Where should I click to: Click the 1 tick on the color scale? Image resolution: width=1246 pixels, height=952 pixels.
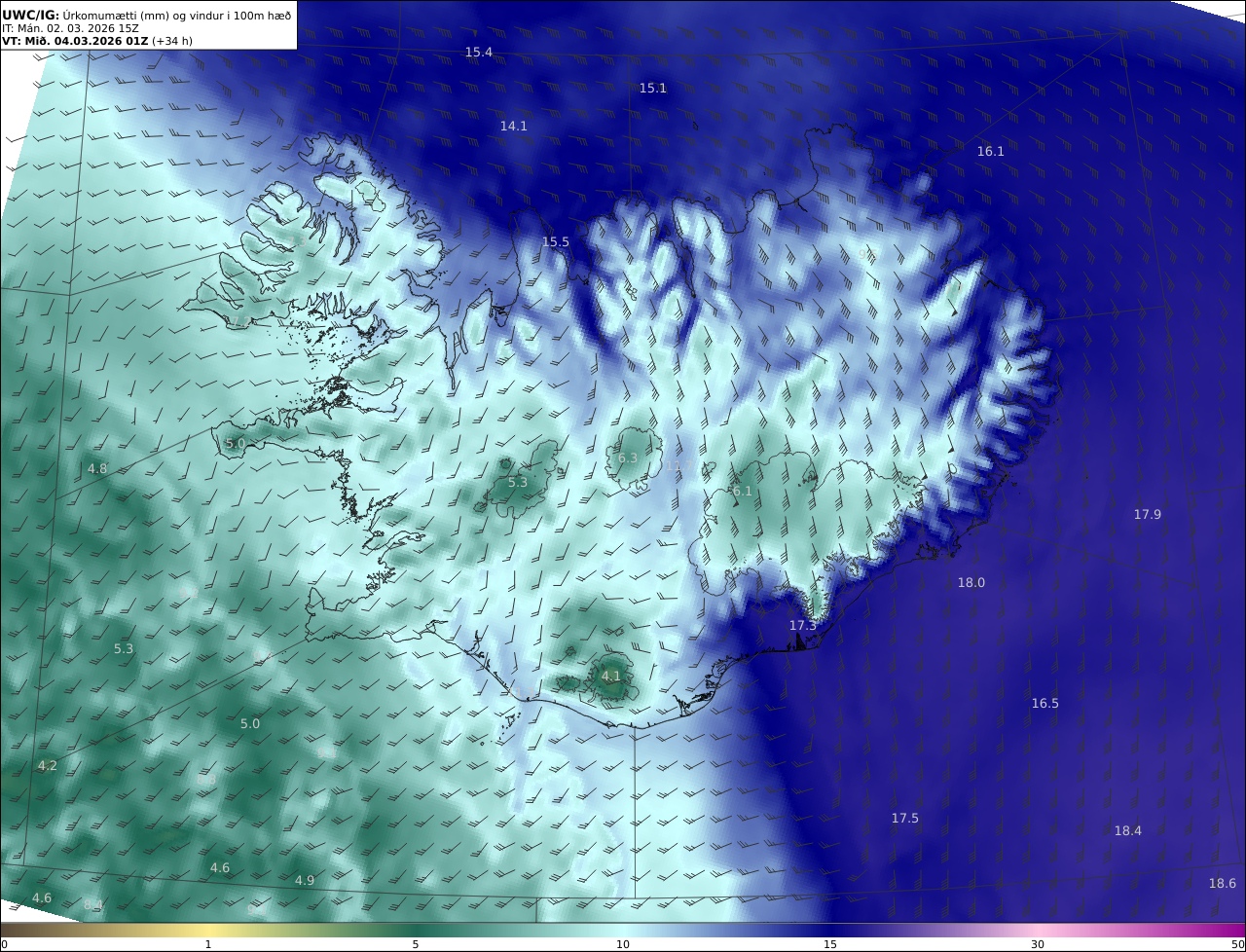[208, 944]
